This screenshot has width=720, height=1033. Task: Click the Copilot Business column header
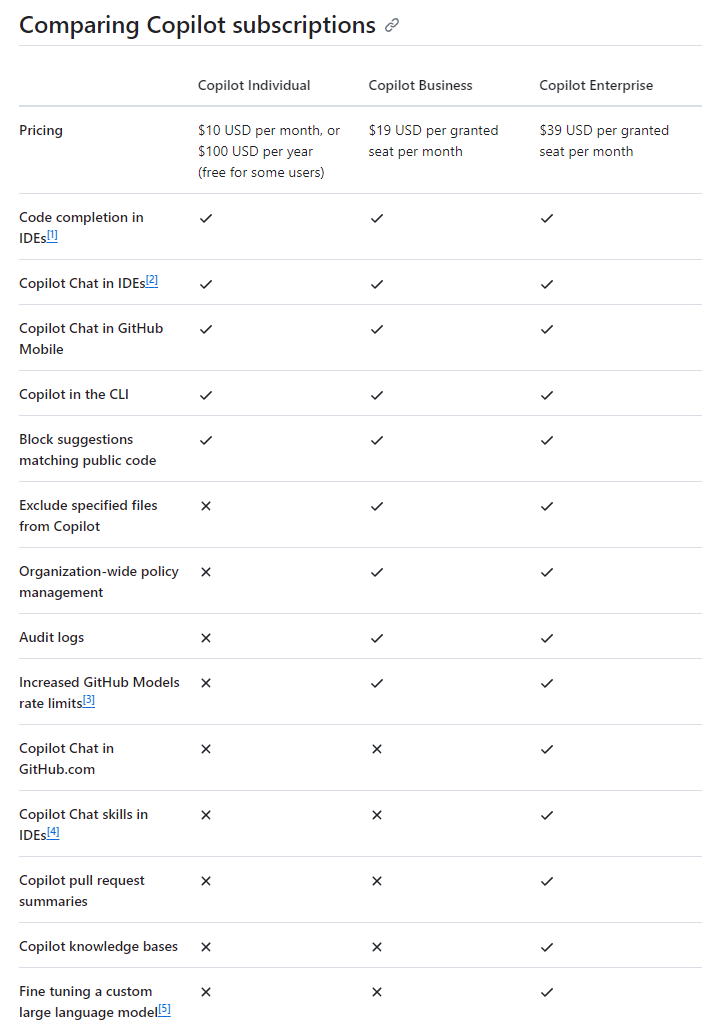pyautogui.click(x=420, y=85)
